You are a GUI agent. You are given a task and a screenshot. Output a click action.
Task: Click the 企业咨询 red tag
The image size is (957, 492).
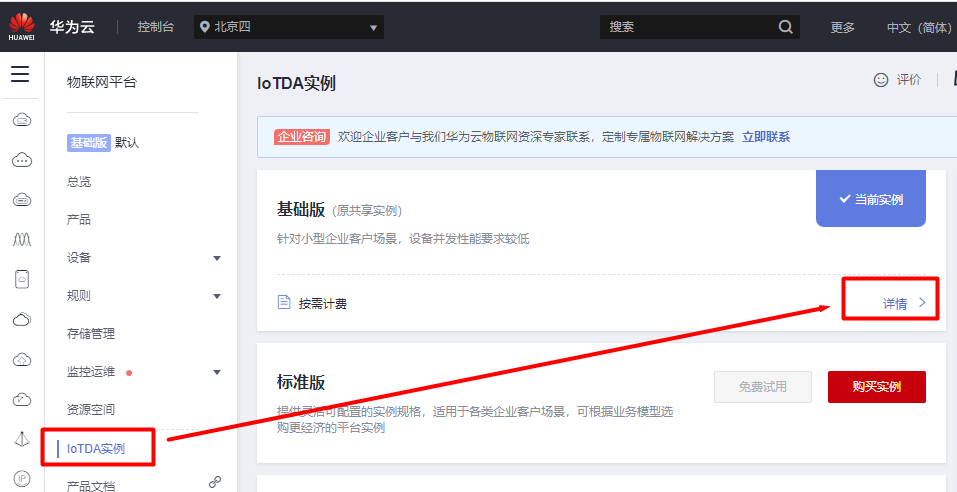point(302,137)
